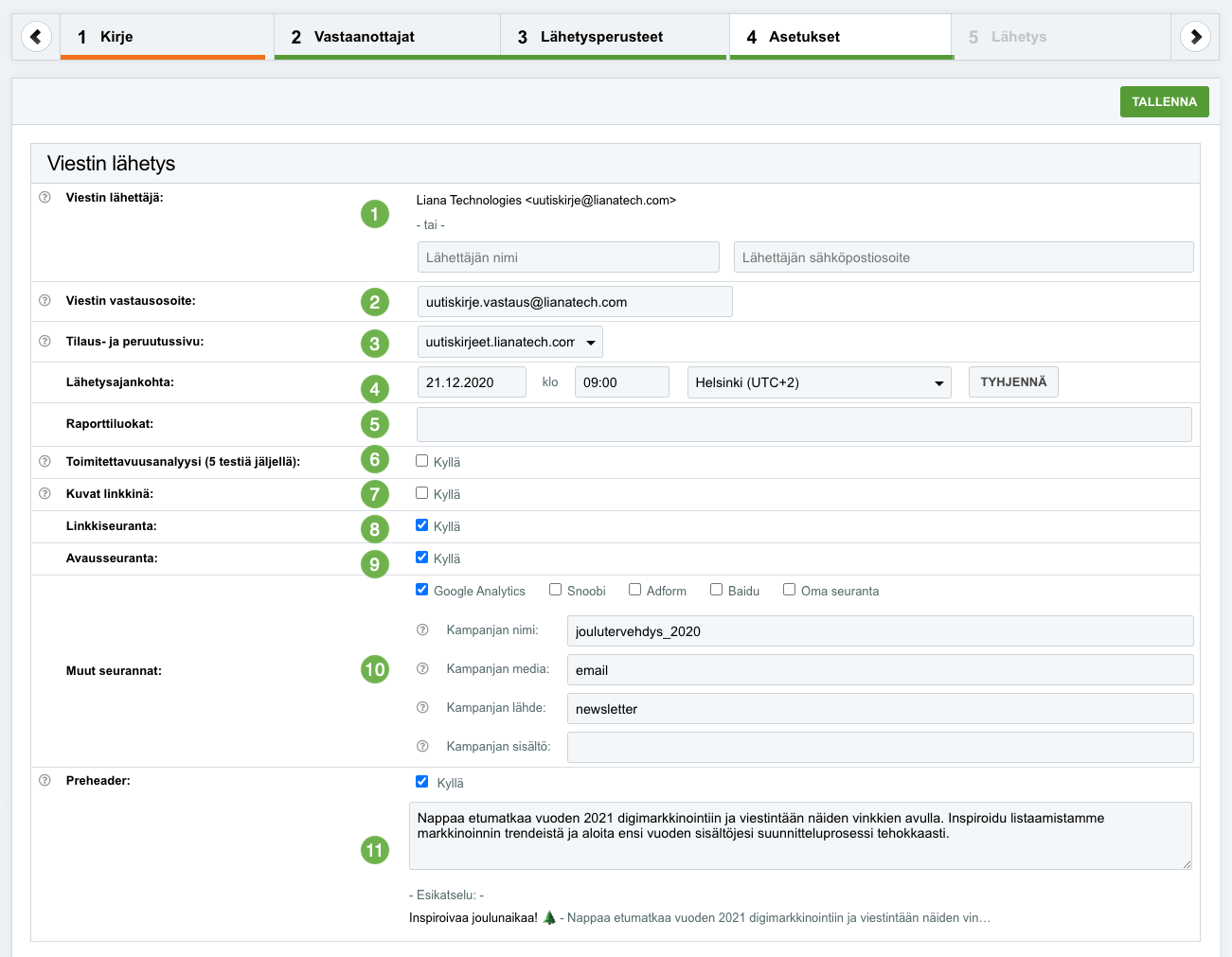Open help icon beside Preheader label
Image resolution: width=1232 pixels, height=957 pixels.
click(45, 781)
